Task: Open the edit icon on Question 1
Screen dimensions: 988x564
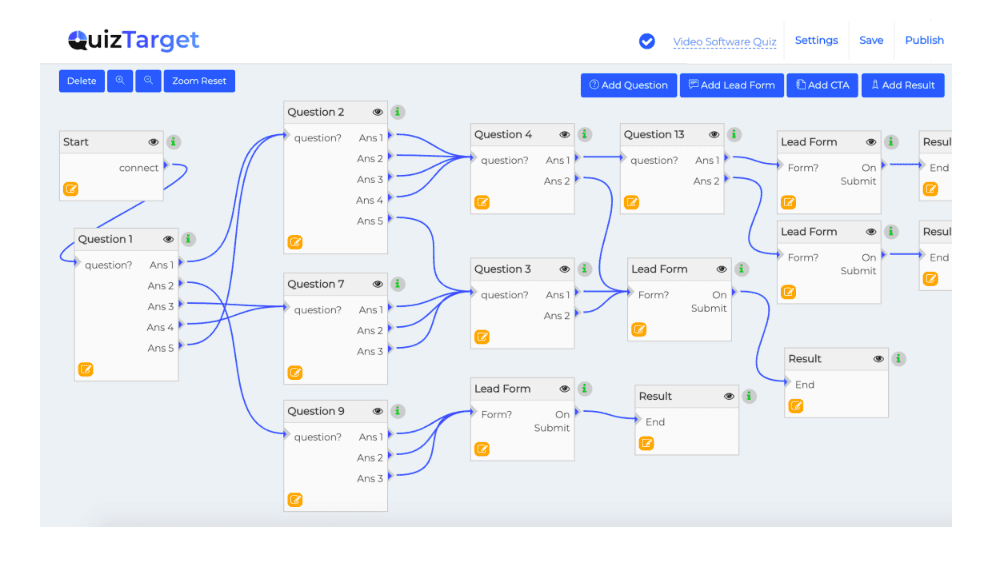Action: [86, 369]
